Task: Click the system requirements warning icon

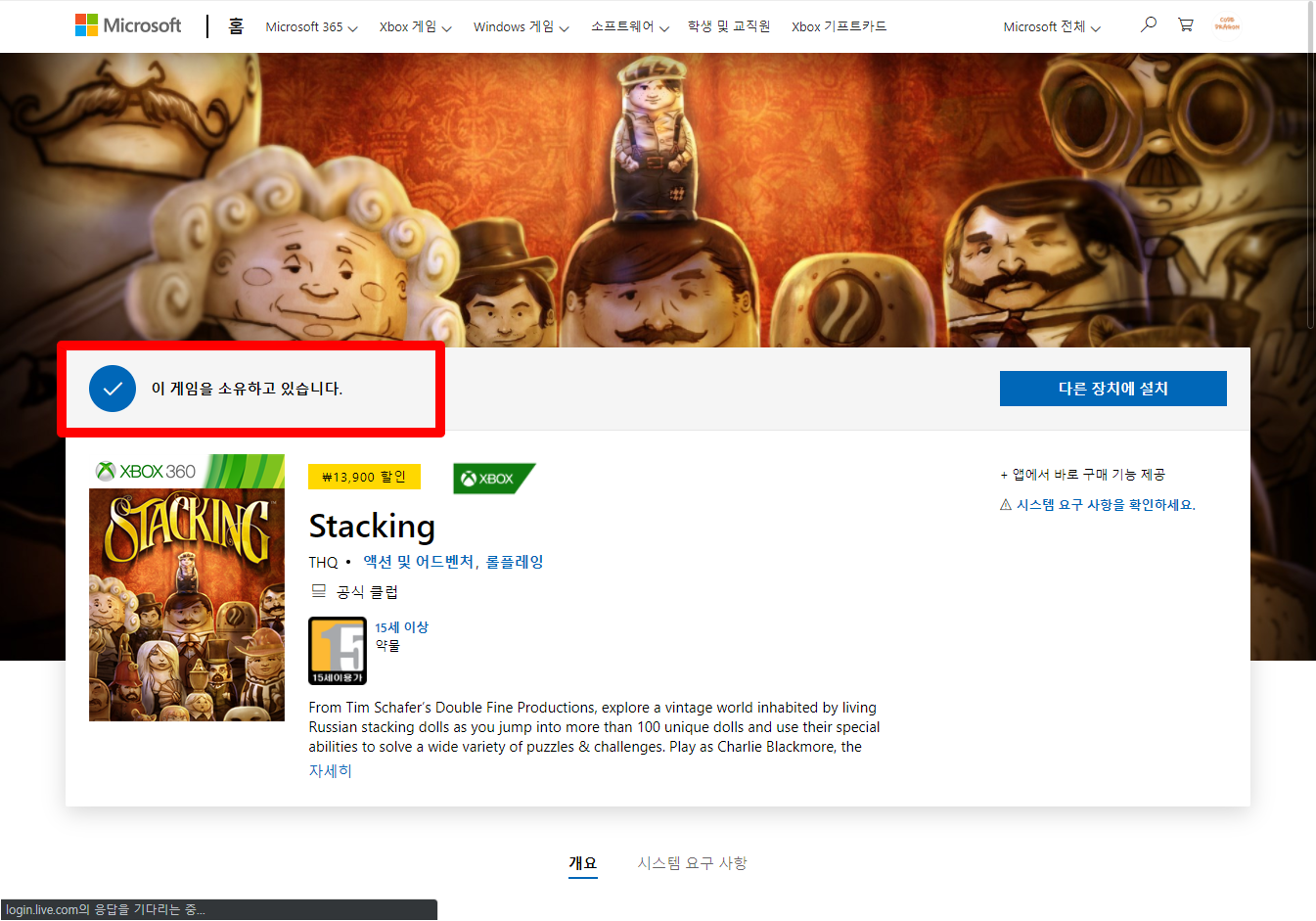Action: click(x=1005, y=505)
